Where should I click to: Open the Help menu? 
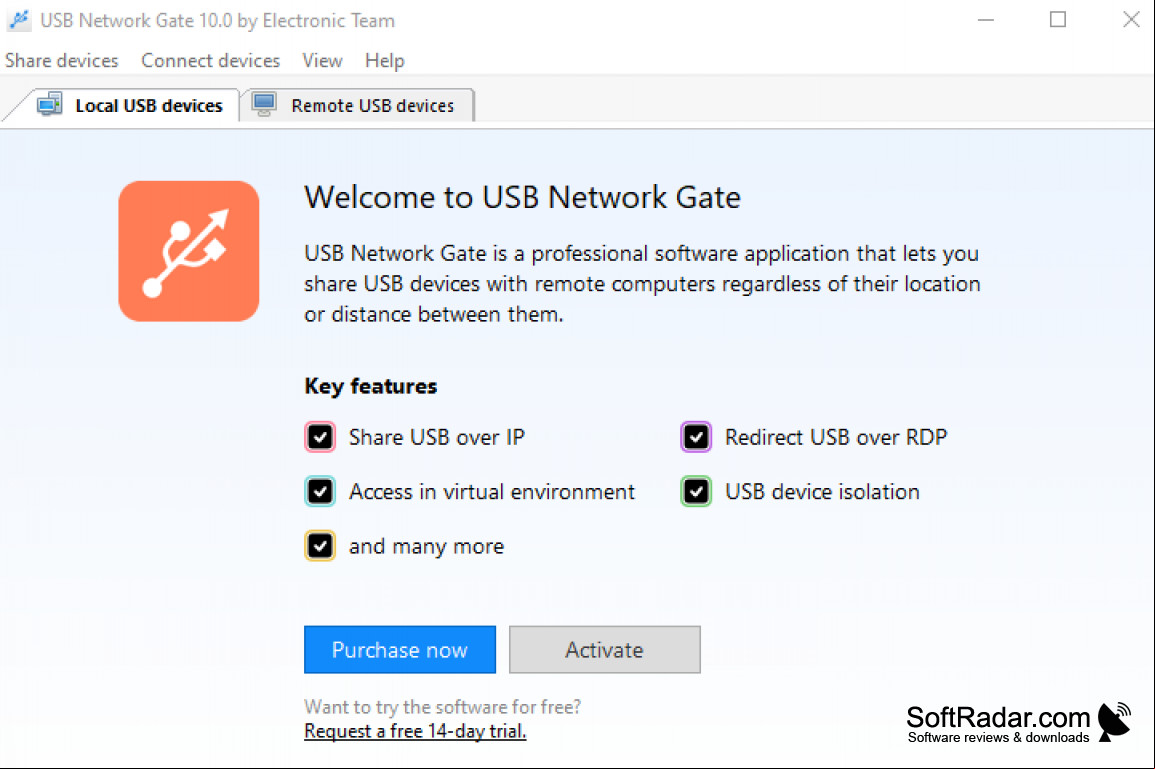(x=385, y=60)
